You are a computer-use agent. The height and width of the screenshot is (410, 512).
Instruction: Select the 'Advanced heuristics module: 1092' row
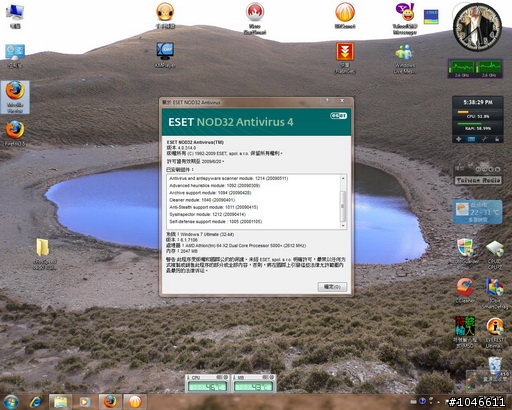[x=214, y=185]
